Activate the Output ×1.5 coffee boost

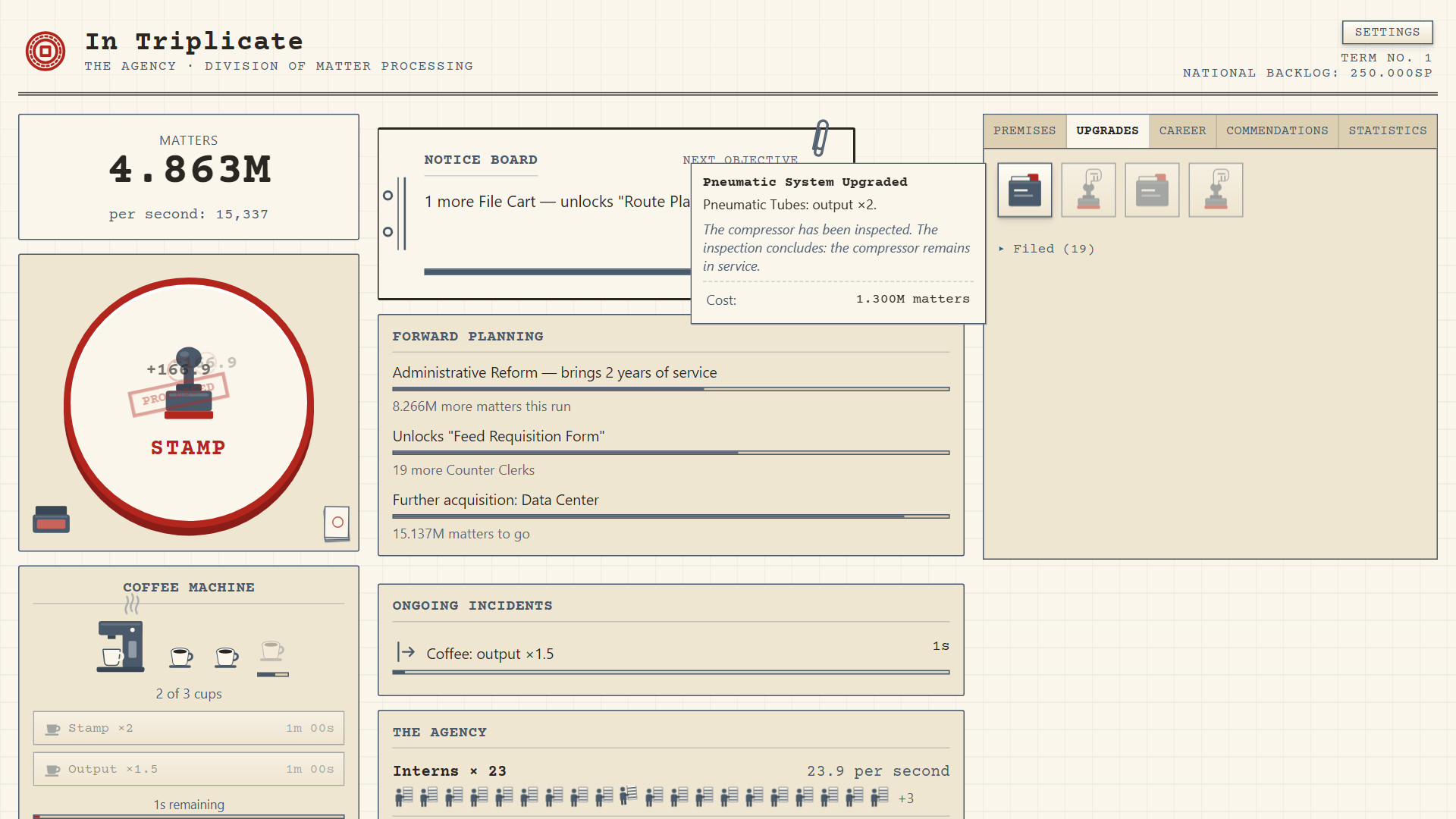pos(189,769)
